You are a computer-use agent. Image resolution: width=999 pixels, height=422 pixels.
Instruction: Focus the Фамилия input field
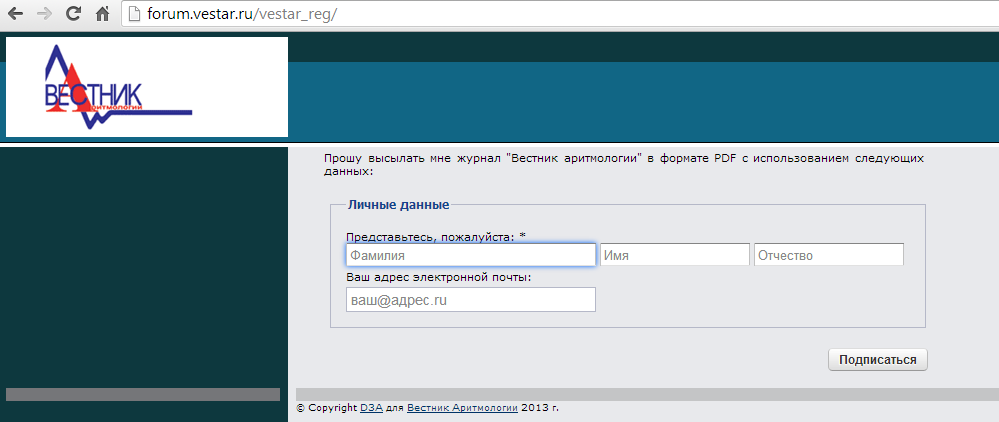(470, 255)
